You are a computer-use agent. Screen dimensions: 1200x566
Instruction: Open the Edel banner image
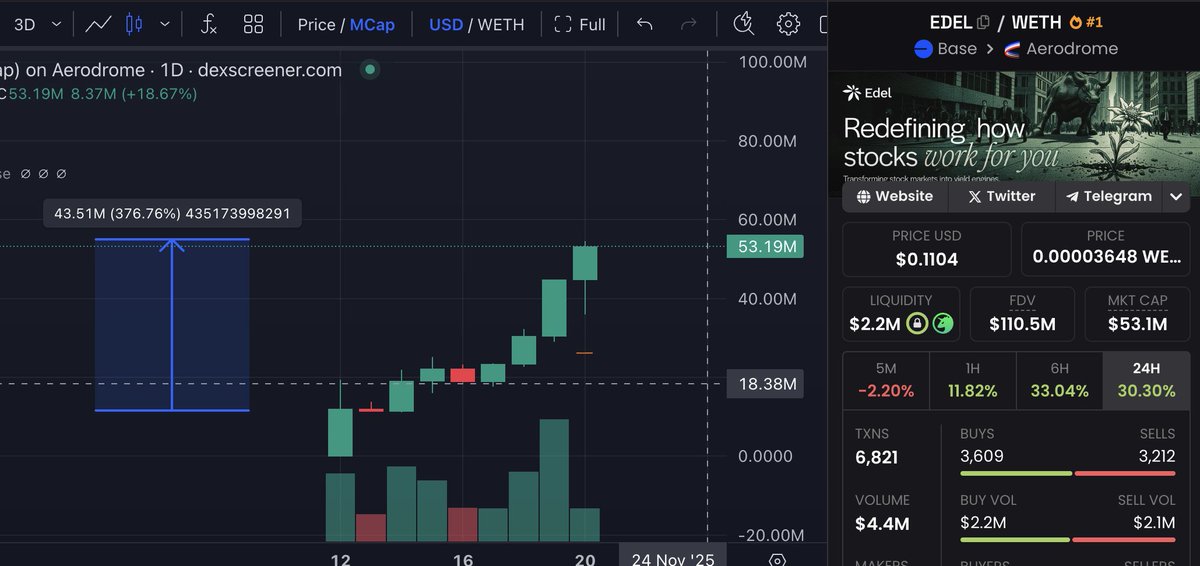[x=1014, y=125]
